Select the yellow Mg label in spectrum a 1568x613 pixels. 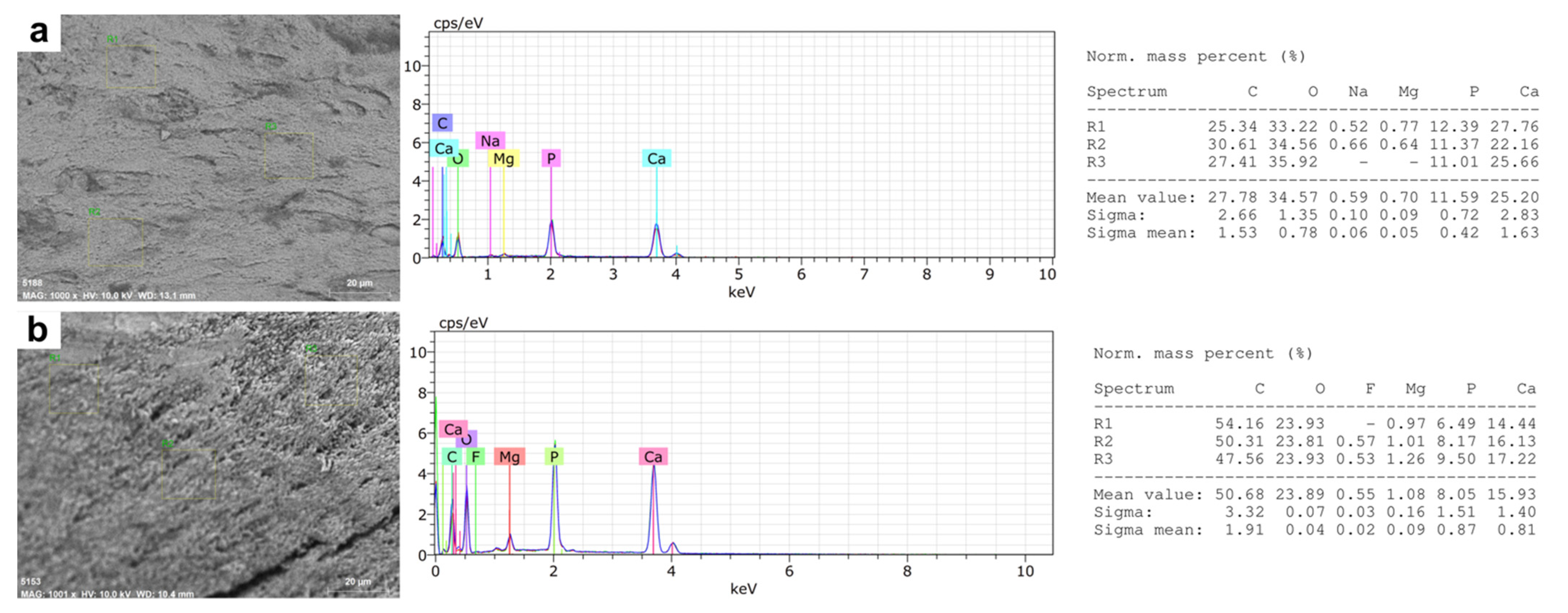pos(504,159)
